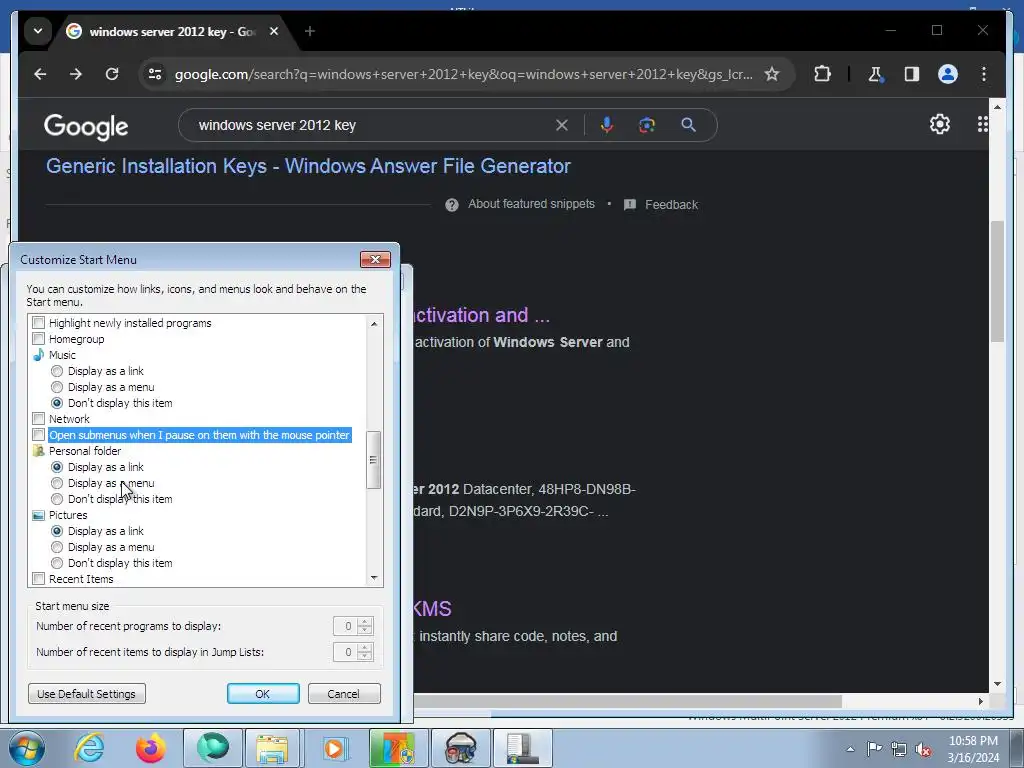
Task: Toggle Open submenus when I pause checkbox
Action: click(39, 435)
